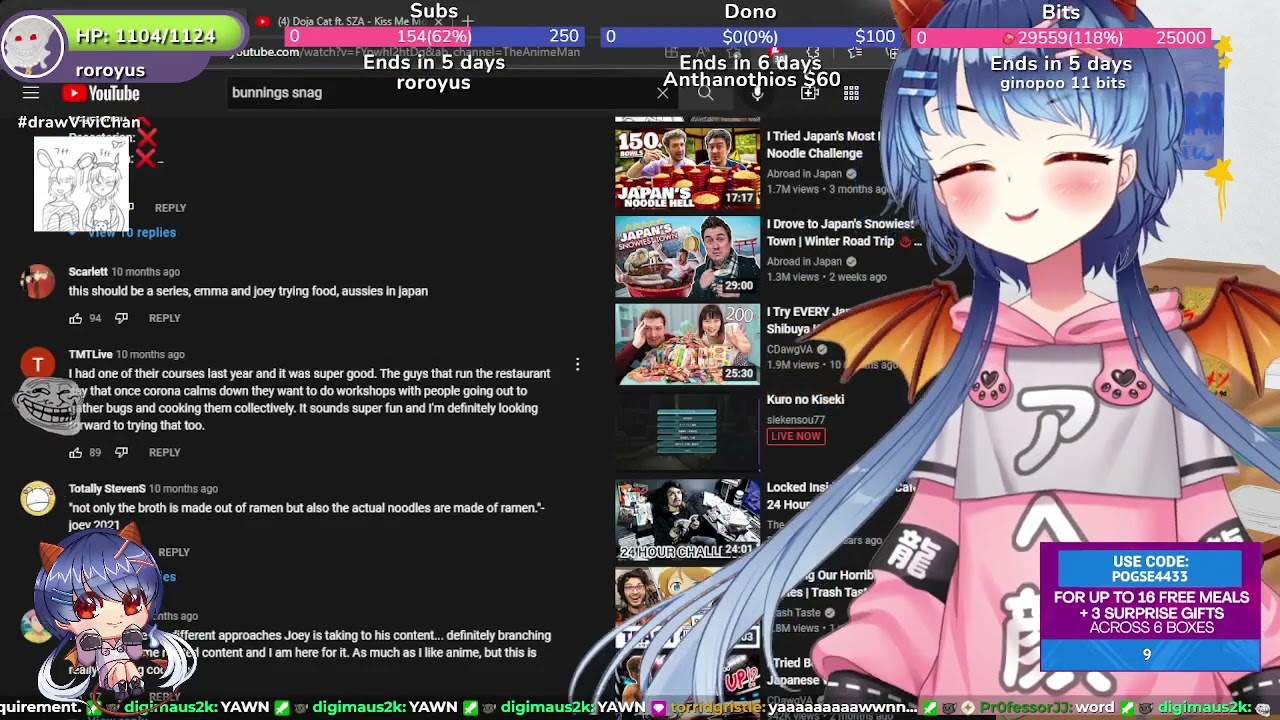
Task: Open Scarlett's channel avatar
Action: (x=37, y=281)
